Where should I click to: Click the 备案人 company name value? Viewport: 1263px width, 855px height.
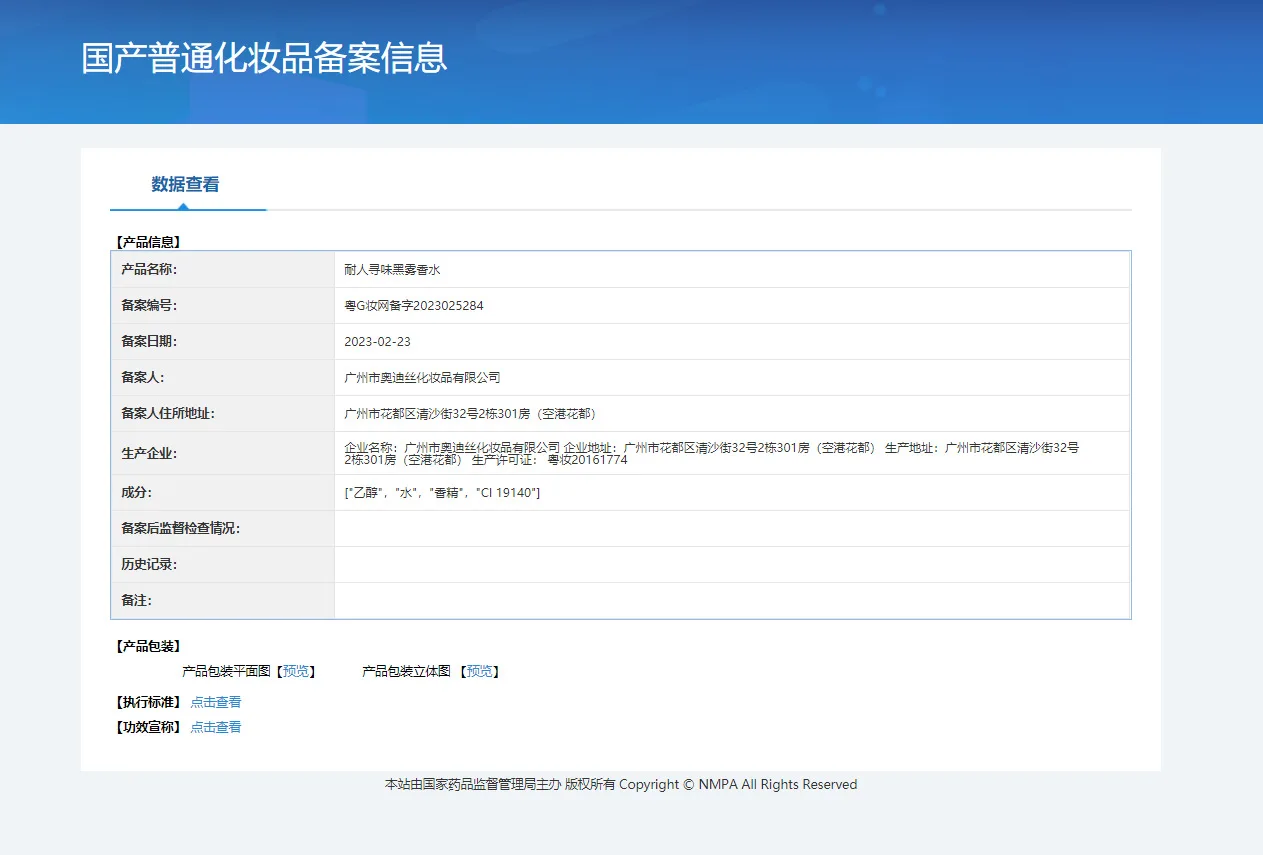421,378
